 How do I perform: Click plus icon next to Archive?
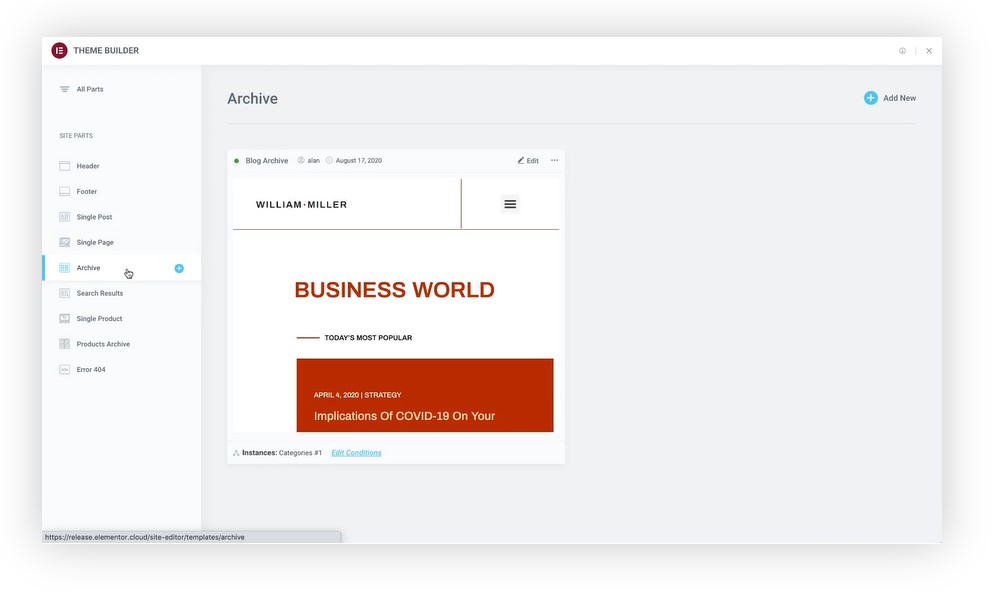(x=179, y=268)
